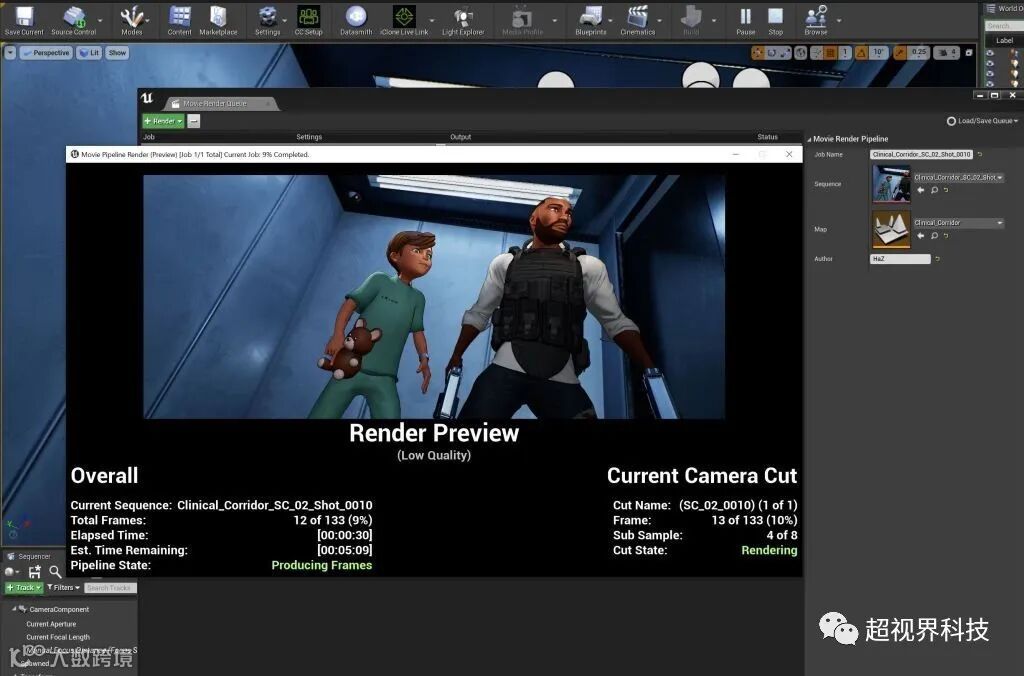The width and height of the screenshot is (1024, 676).
Task: Click the green Render button
Action: click(163, 121)
